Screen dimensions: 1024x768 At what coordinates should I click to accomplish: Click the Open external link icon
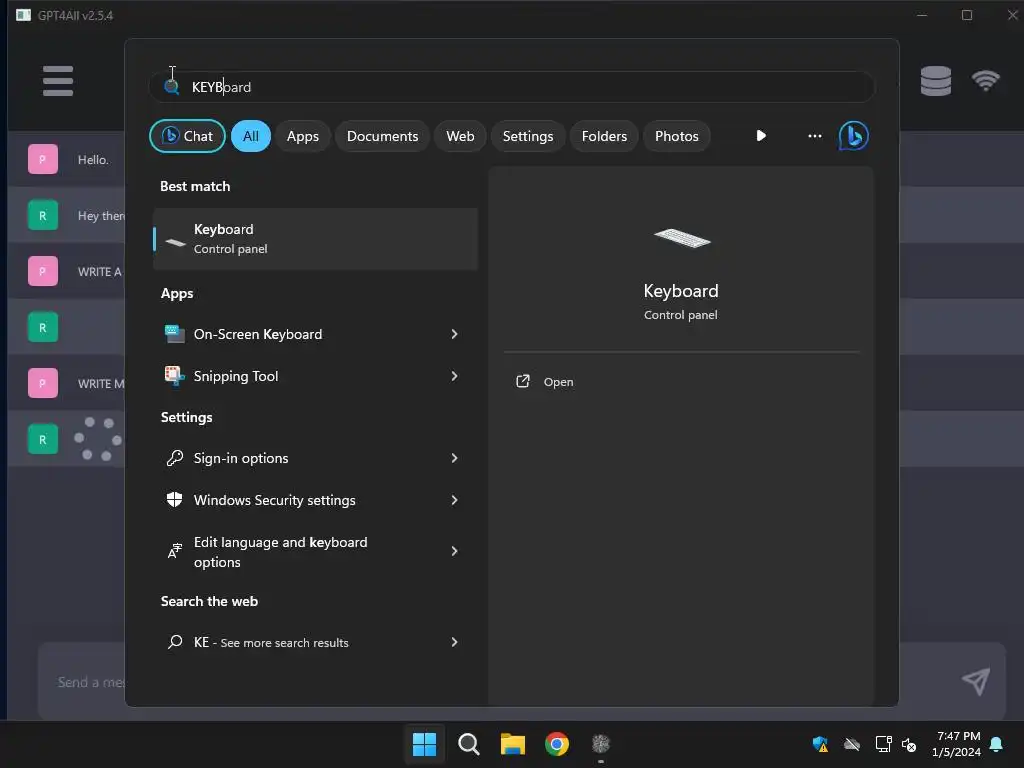pos(522,381)
